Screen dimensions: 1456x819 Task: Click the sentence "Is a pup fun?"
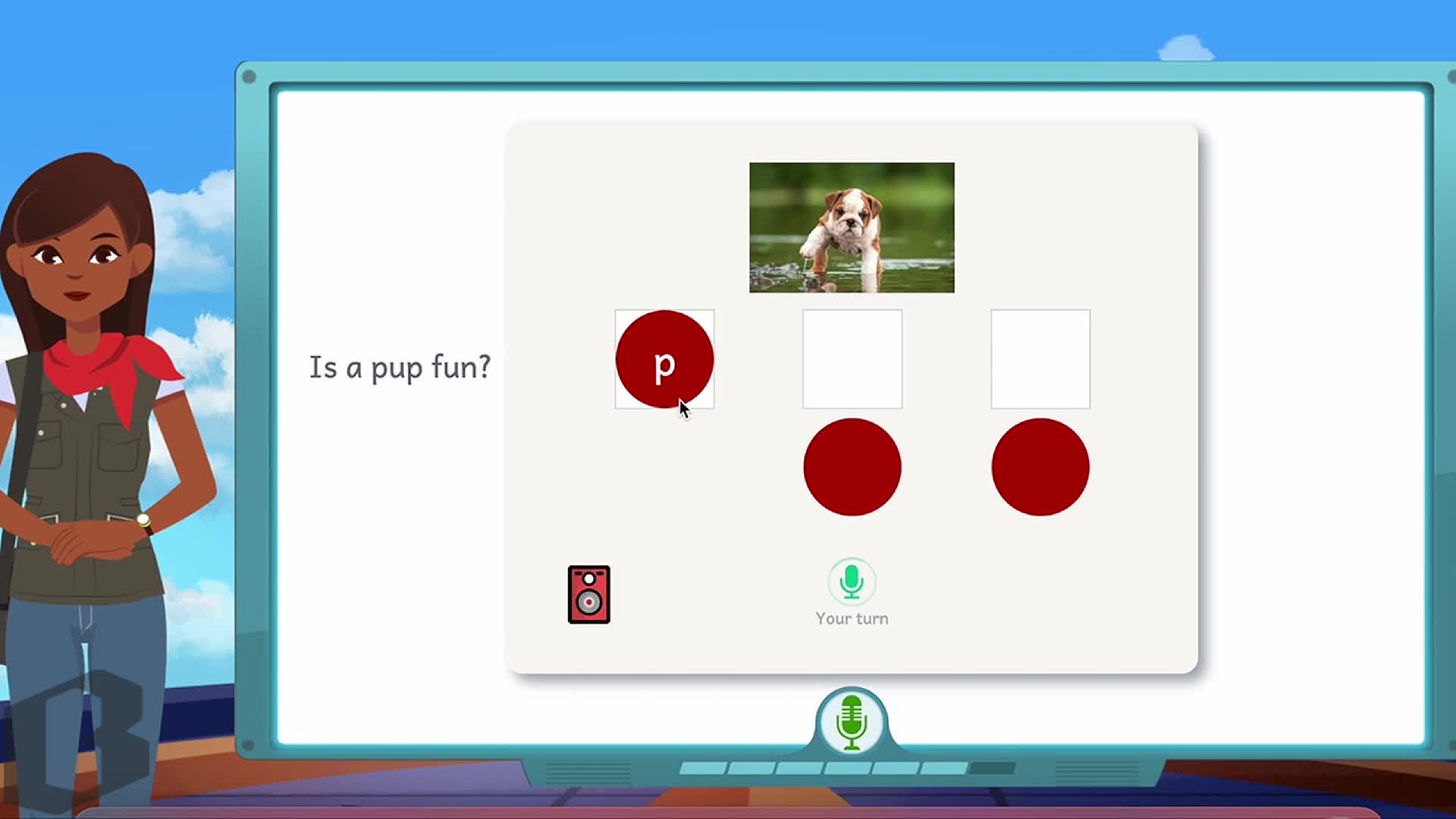400,368
